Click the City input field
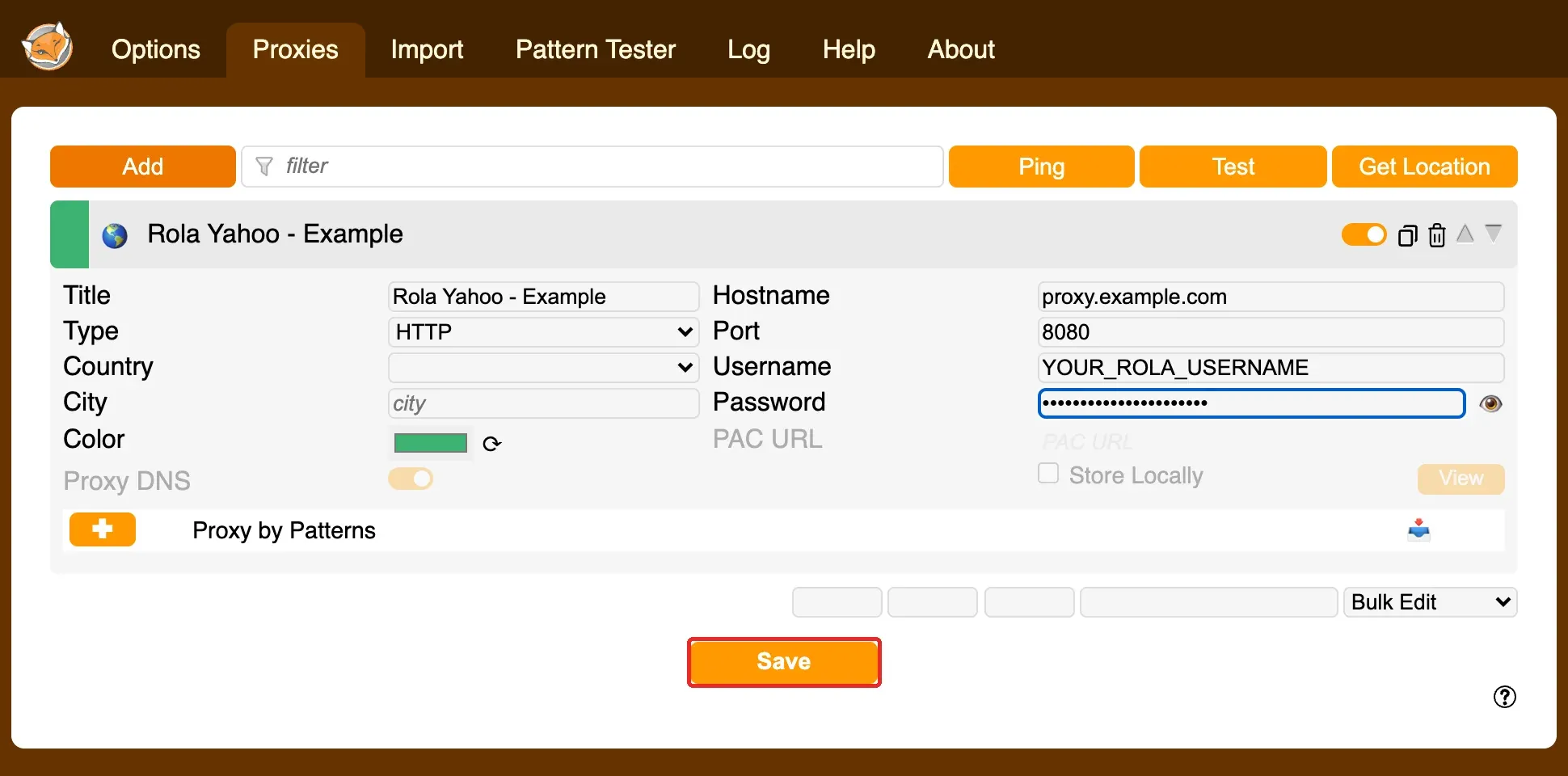Image resolution: width=1568 pixels, height=776 pixels. click(543, 403)
